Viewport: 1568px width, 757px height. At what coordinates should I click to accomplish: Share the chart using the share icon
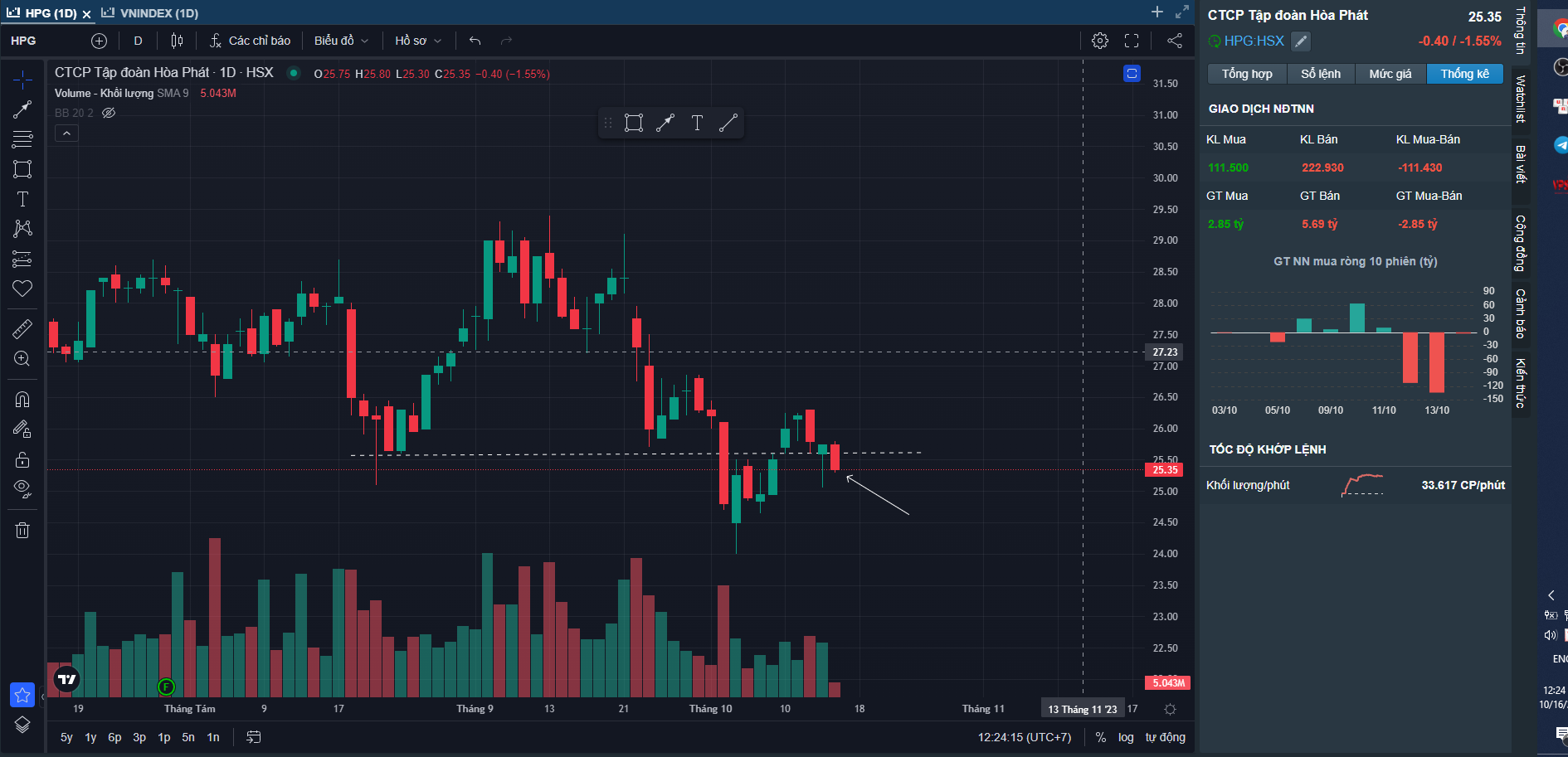pos(1175,41)
